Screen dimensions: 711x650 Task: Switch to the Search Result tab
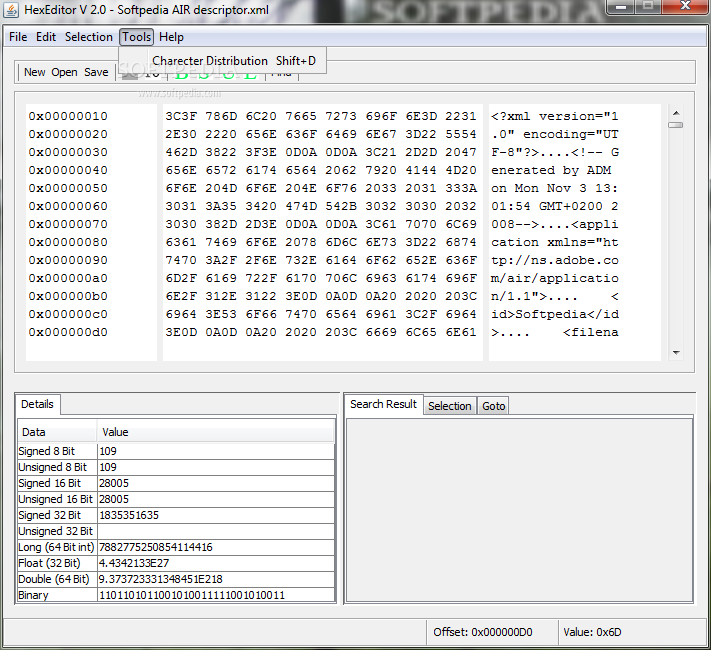tap(383, 404)
